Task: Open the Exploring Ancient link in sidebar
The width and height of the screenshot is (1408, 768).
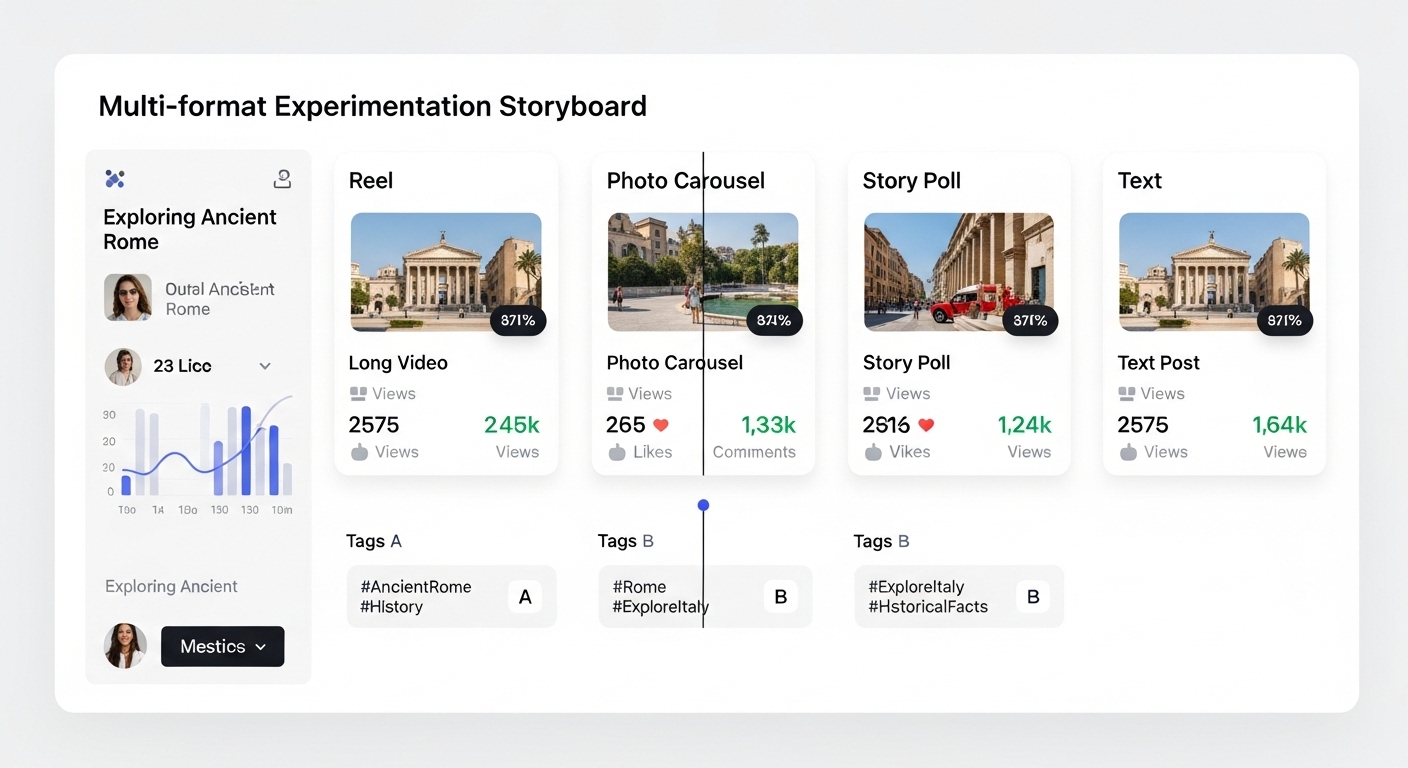Action: tap(171, 587)
